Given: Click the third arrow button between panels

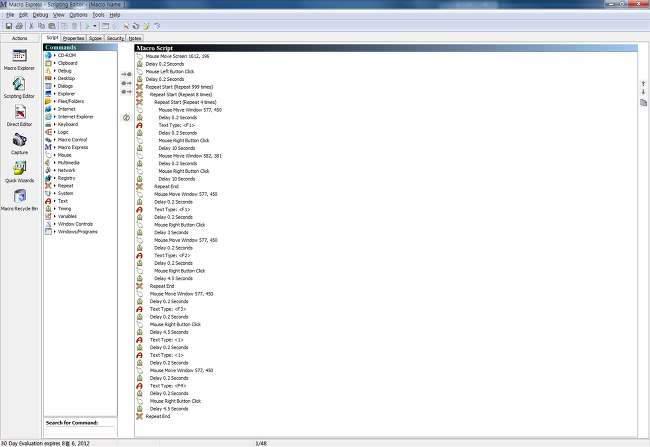Looking at the screenshot, I should (126, 92).
